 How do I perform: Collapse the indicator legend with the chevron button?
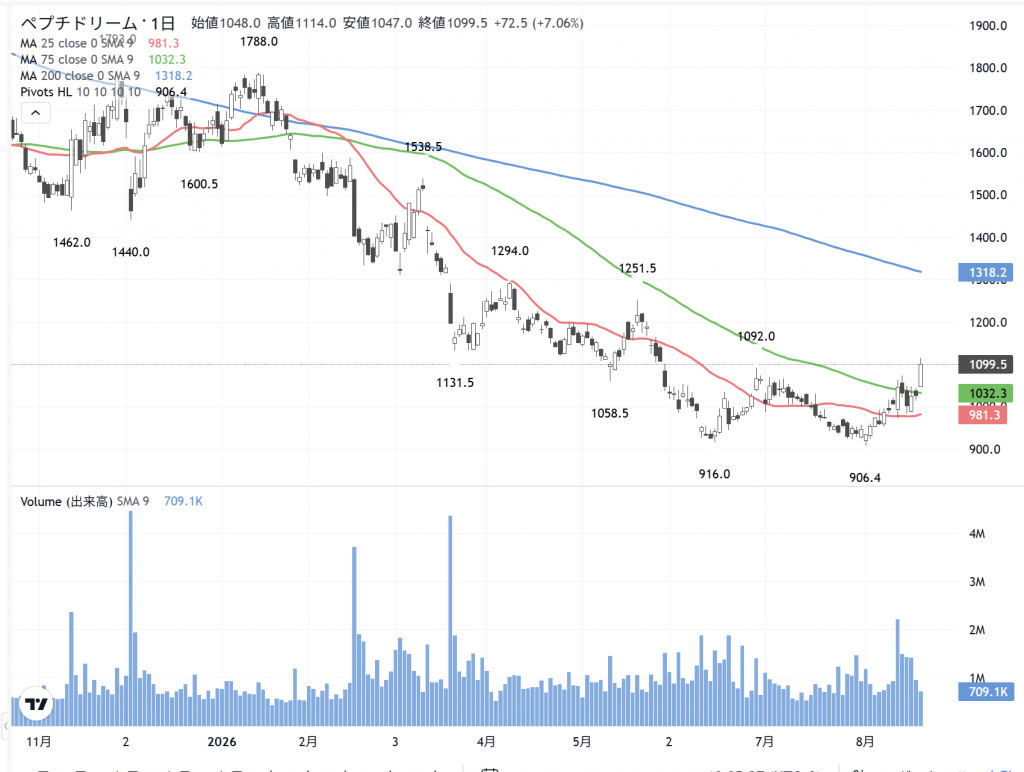pos(35,113)
